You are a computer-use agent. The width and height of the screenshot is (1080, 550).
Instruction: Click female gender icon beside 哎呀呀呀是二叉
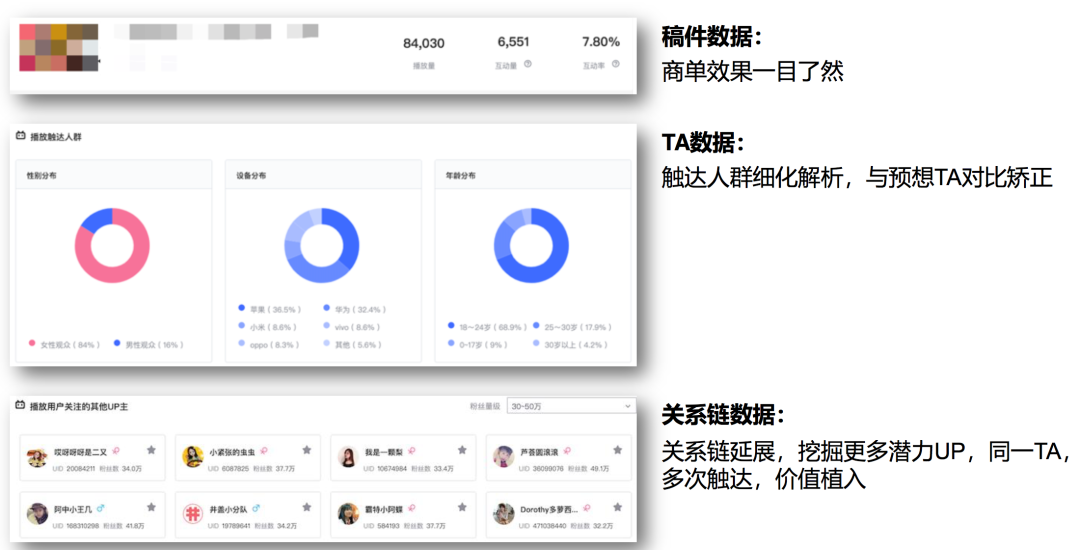click(x=116, y=452)
